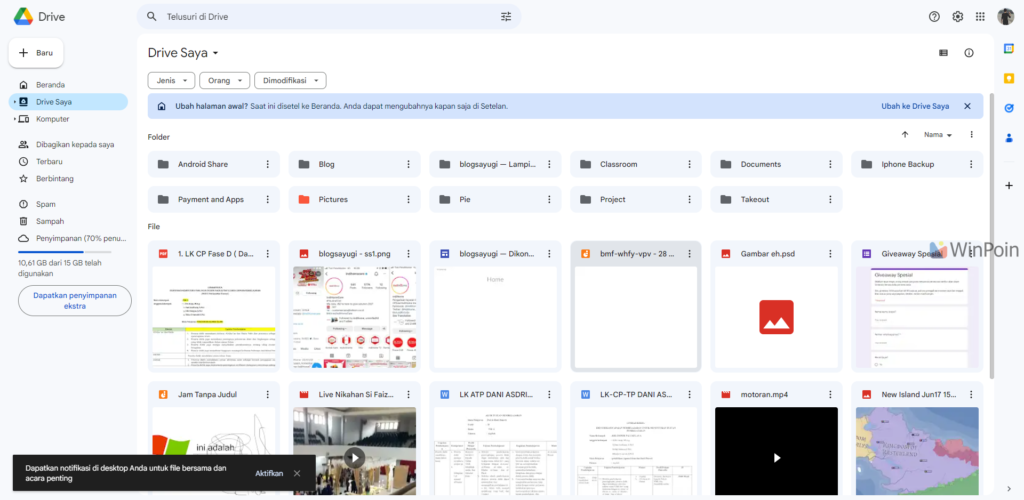Expand the Jenis filter dropdown
The height and width of the screenshot is (500, 1024).
tap(171, 81)
